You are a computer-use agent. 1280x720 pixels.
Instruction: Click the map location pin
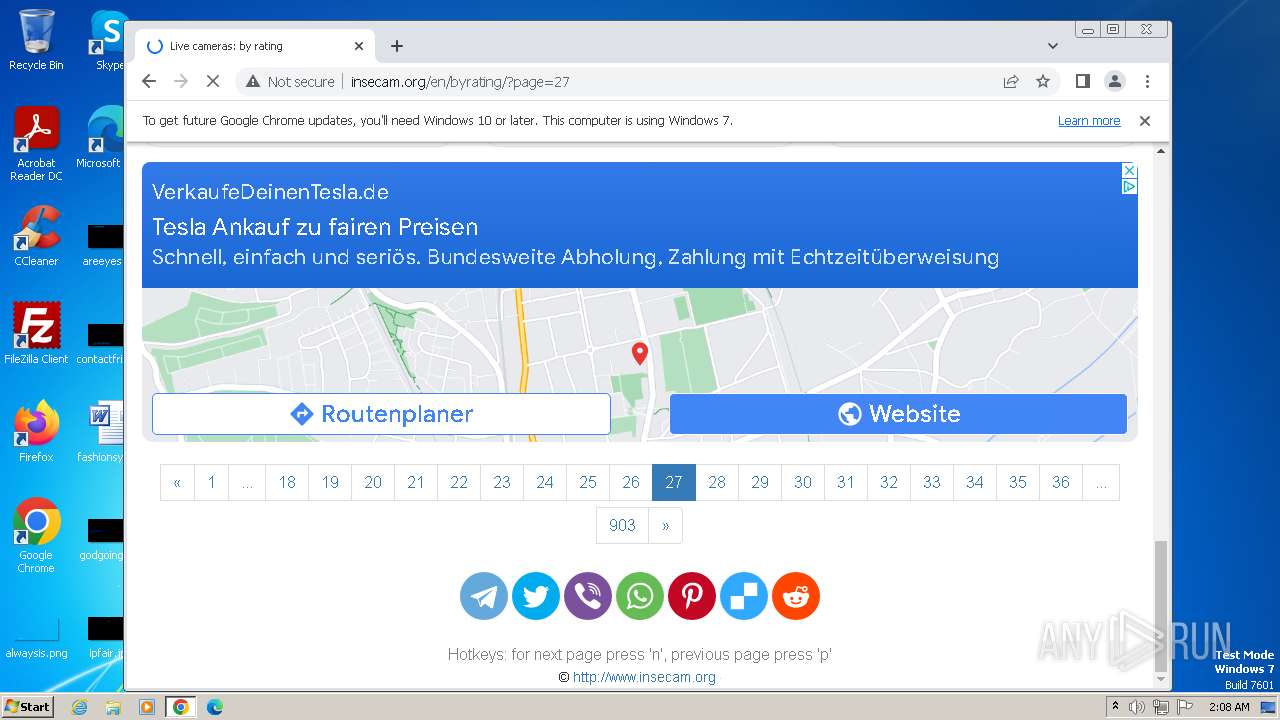click(x=640, y=353)
